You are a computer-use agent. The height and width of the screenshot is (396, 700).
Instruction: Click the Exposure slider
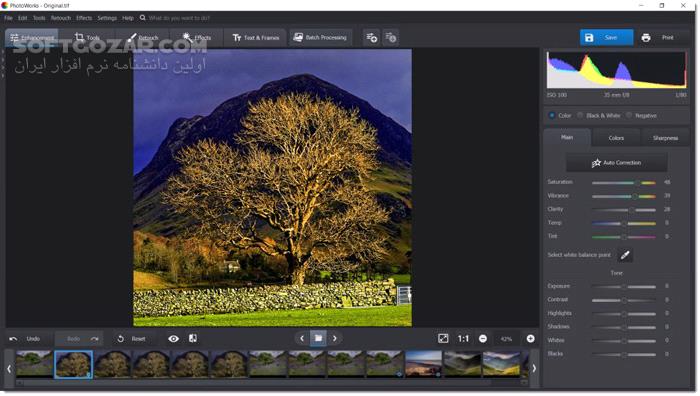624,286
